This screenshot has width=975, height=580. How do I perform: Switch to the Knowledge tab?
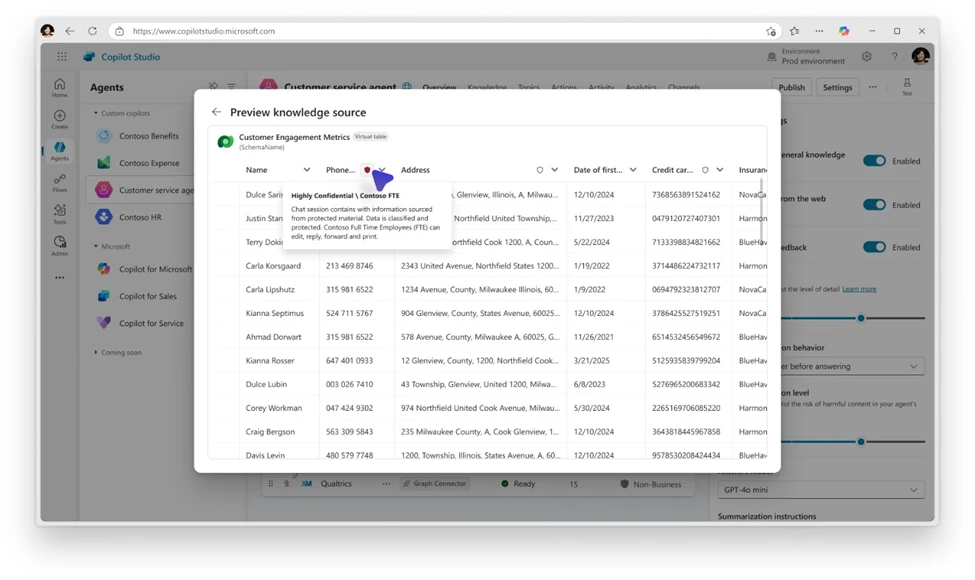pyautogui.click(x=486, y=87)
